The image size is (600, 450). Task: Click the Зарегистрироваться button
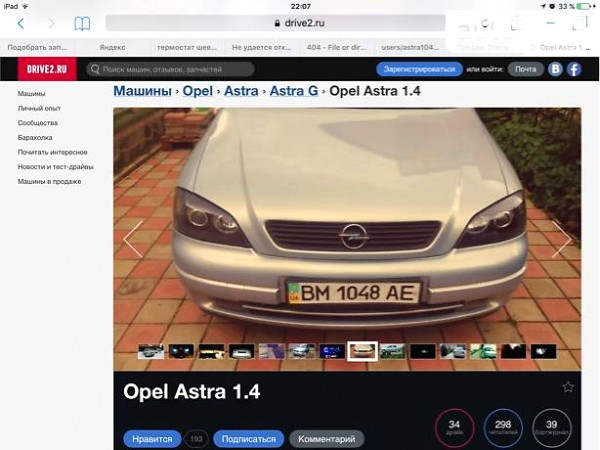pyautogui.click(x=418, y=69)
